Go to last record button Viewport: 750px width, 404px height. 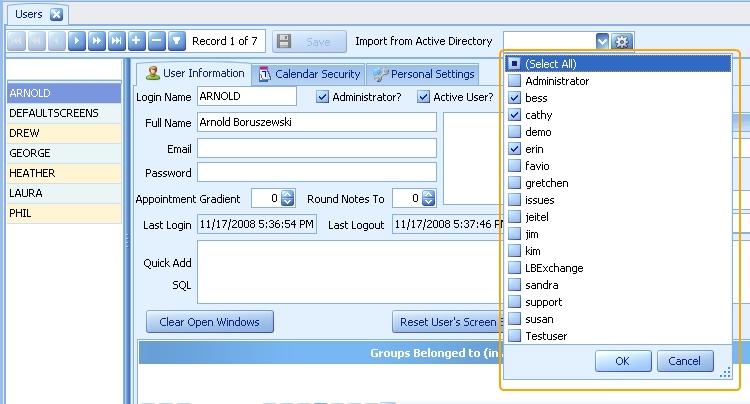tap(117, 41)
